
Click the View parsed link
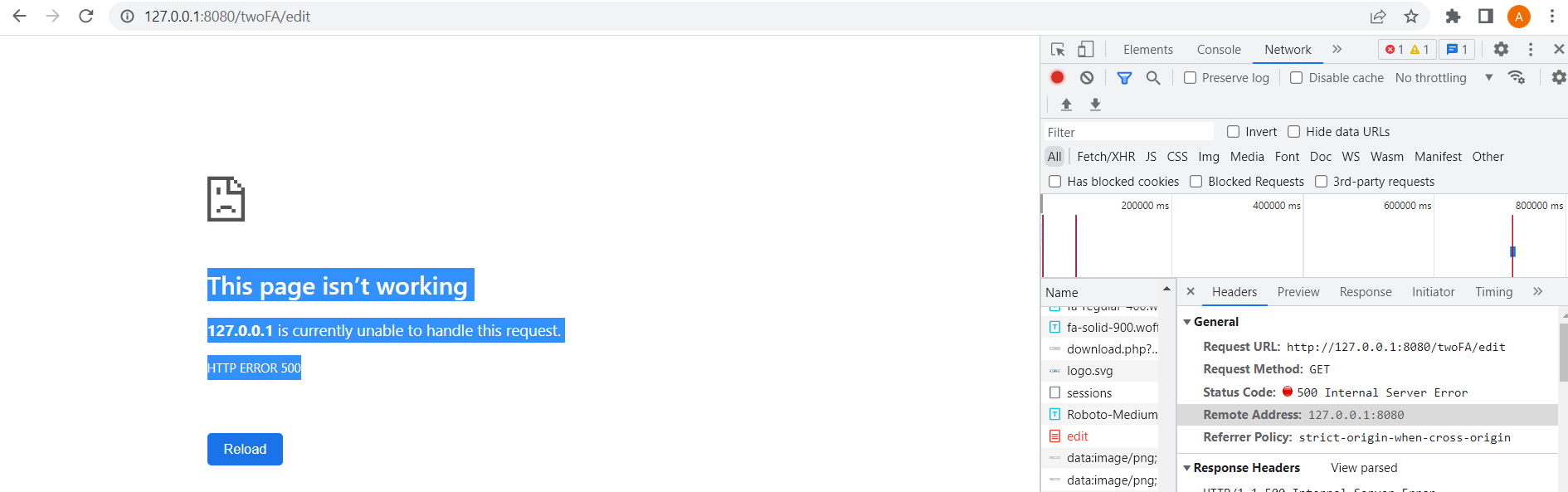pos(1363,467)
